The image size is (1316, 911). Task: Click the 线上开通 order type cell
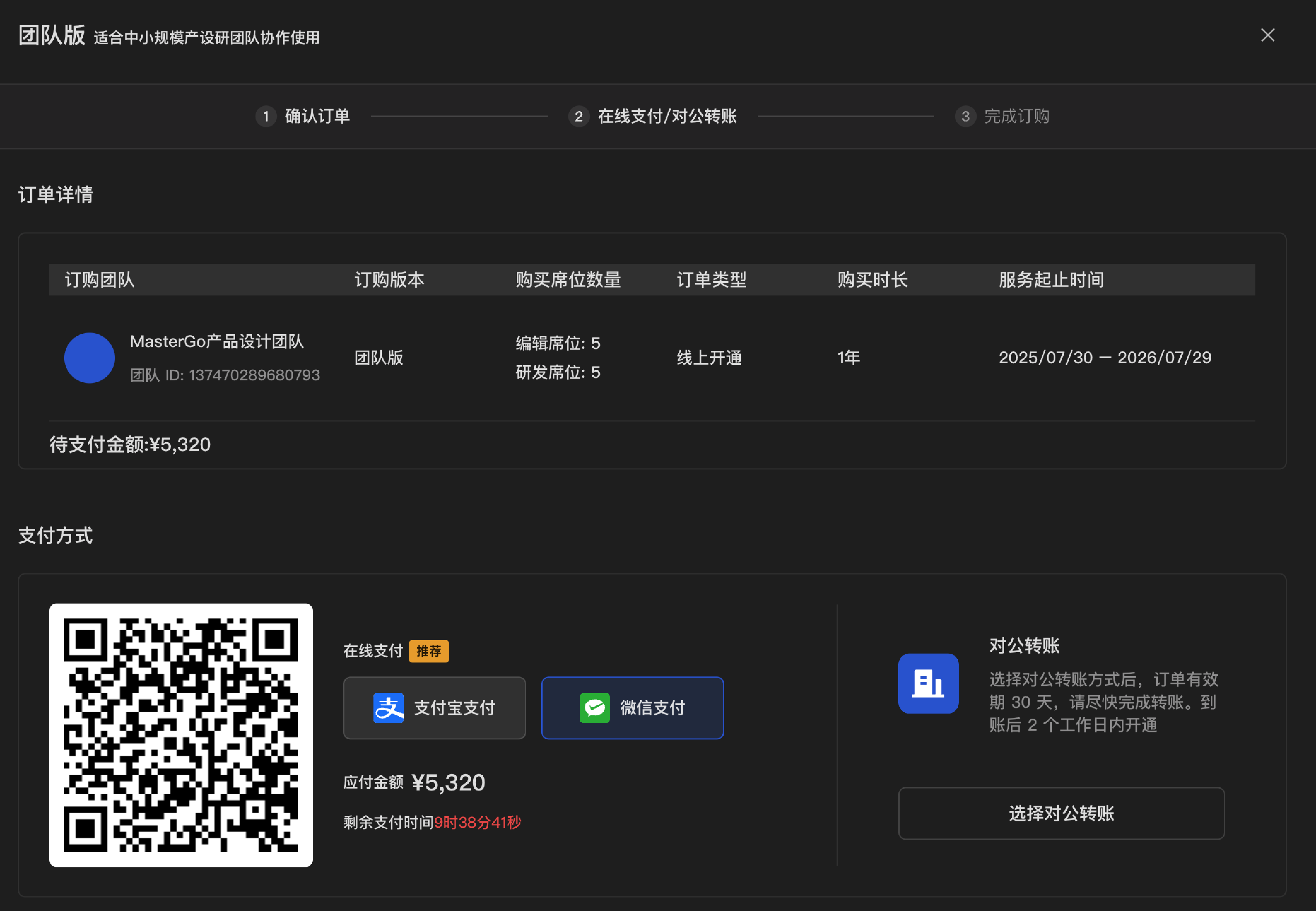point(709,358)
